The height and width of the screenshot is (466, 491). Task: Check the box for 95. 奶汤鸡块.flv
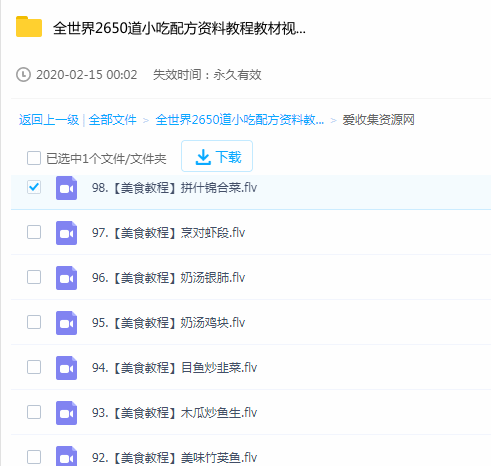[x=34, y=322]
